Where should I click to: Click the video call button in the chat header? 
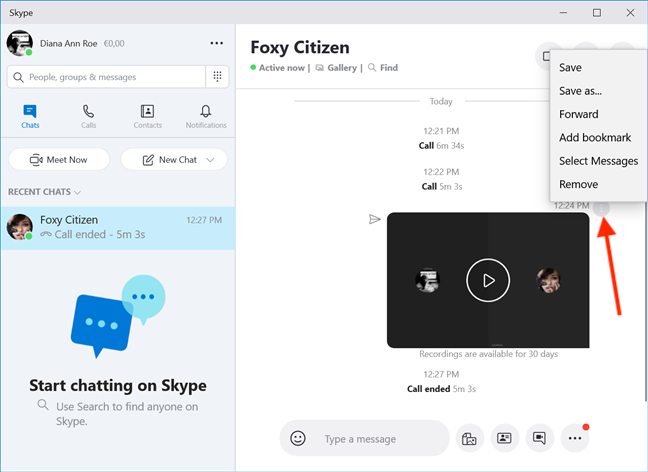point(544,56)
